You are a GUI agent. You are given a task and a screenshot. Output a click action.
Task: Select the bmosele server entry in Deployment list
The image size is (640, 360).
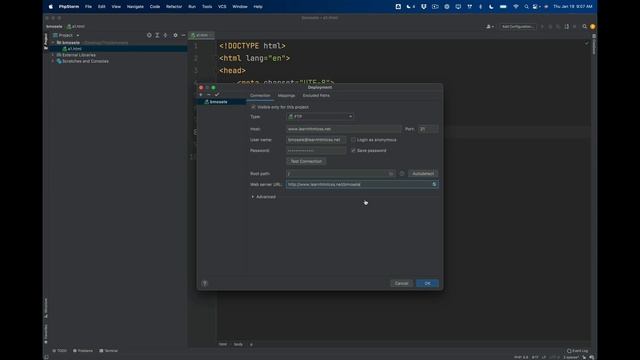221,102
